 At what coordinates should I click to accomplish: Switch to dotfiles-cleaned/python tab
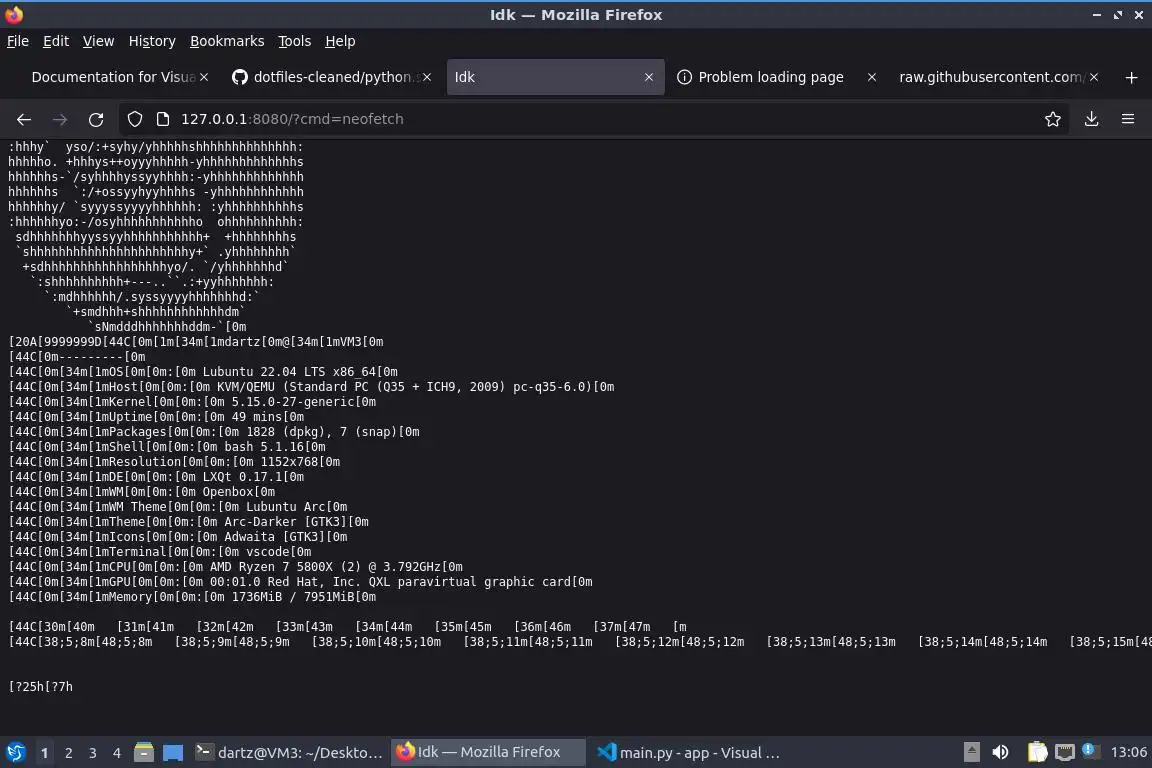tap(332, 77)
